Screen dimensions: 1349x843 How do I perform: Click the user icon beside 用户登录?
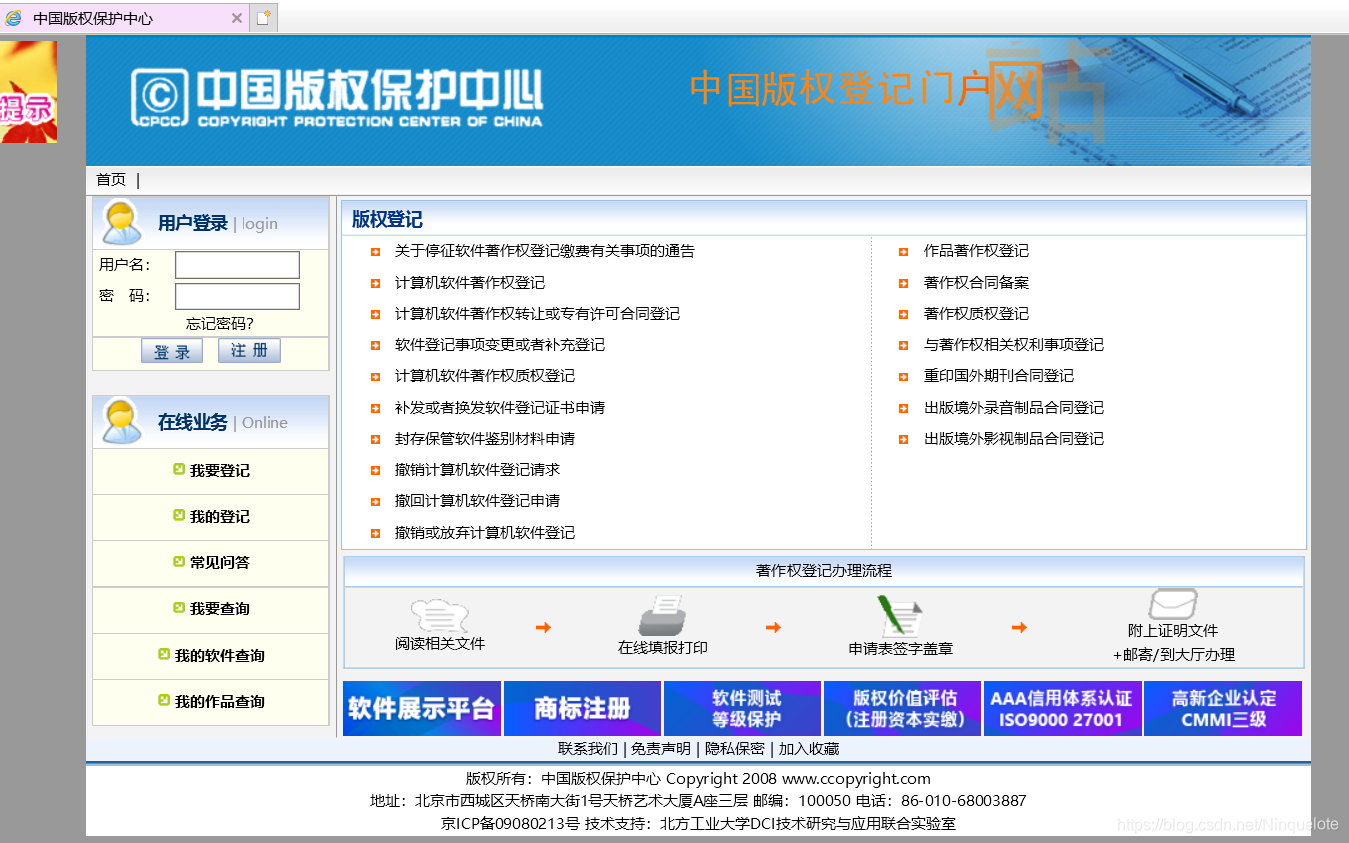click(121, 221)
